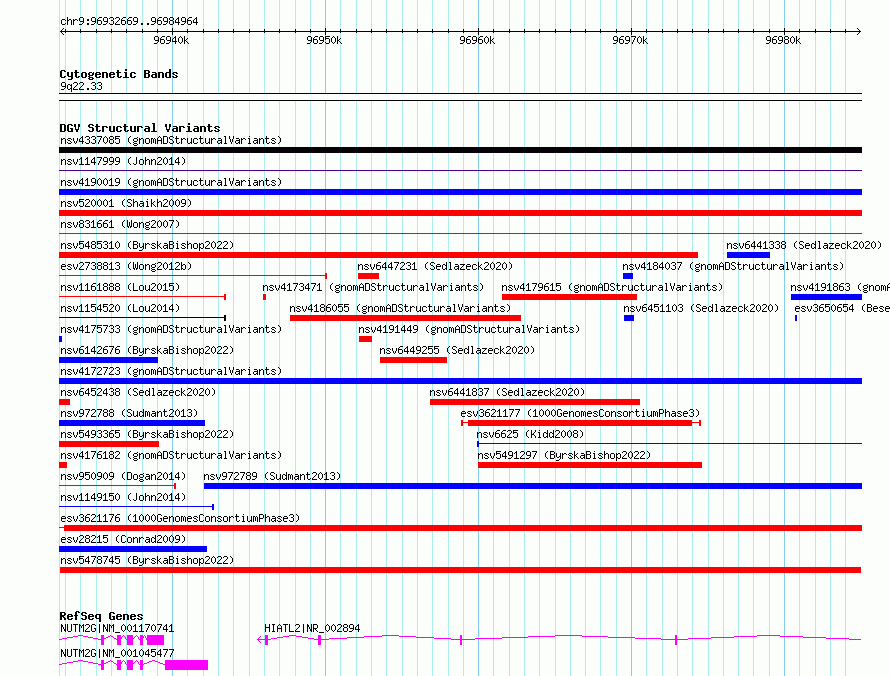Click nsv4172723 gnomAD variant label
Viewport: 890px width, 676px height.
[171, 371]
